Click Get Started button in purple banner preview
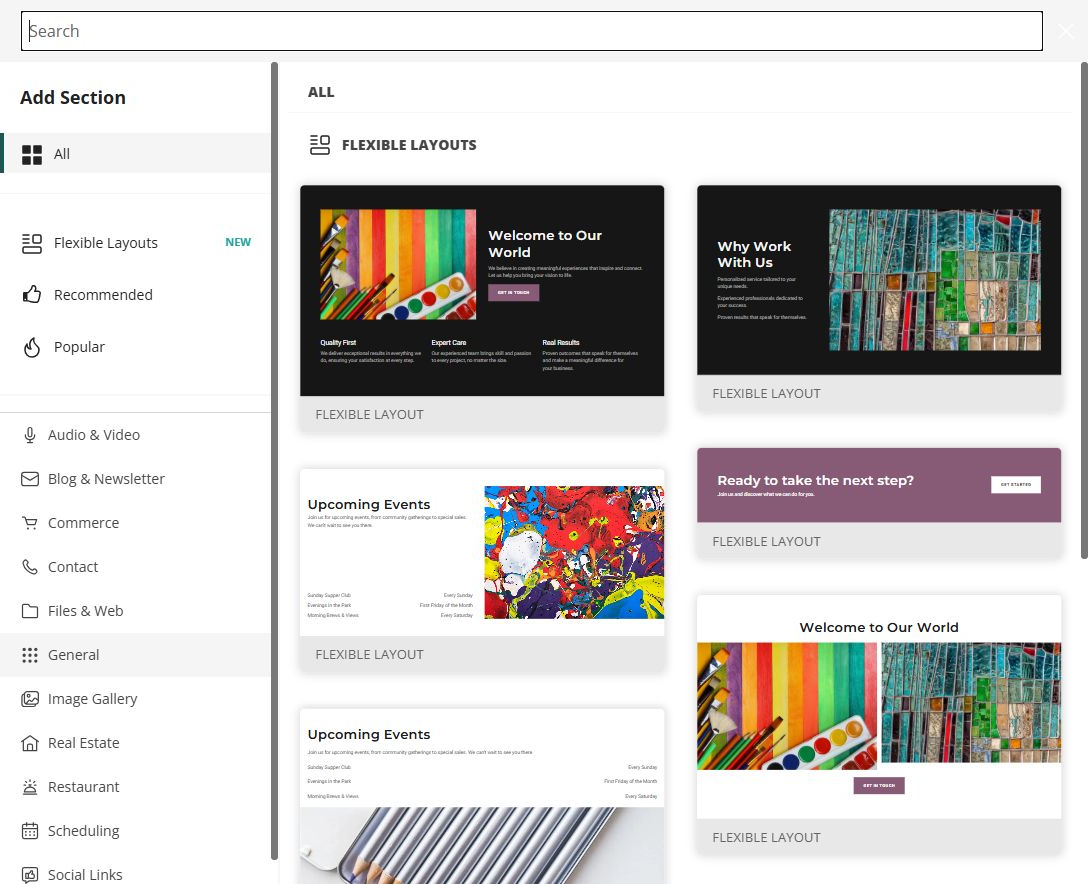 [1016, 484]
